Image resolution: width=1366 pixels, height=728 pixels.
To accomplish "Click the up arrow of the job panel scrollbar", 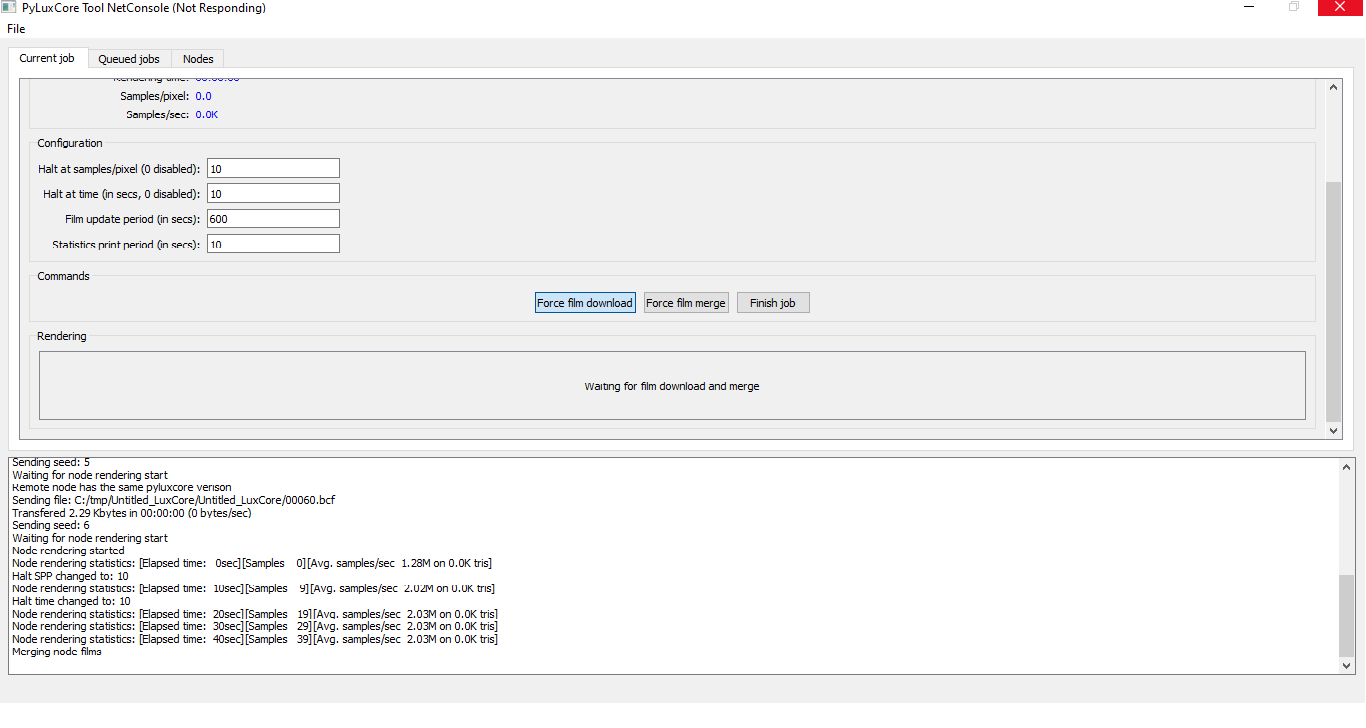I will tap(1333, 86).
